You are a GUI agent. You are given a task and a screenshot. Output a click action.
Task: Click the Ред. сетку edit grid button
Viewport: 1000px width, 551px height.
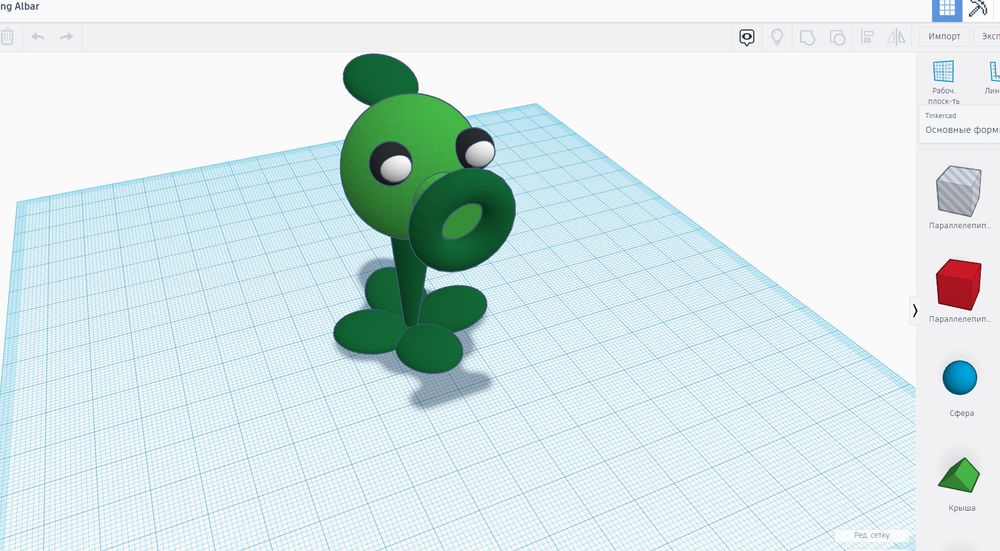click(871, 535)
